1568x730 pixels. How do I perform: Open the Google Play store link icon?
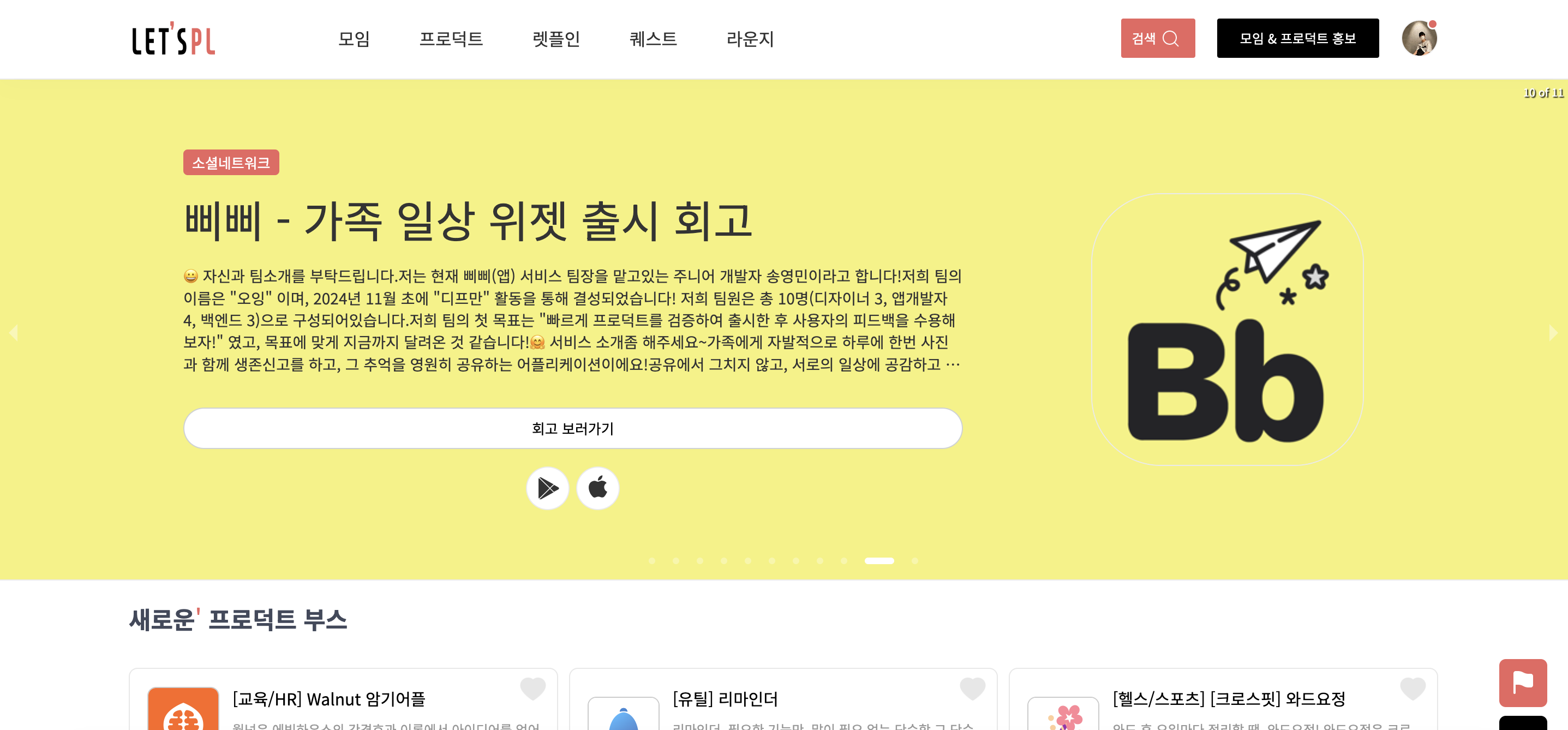point(547,488)
